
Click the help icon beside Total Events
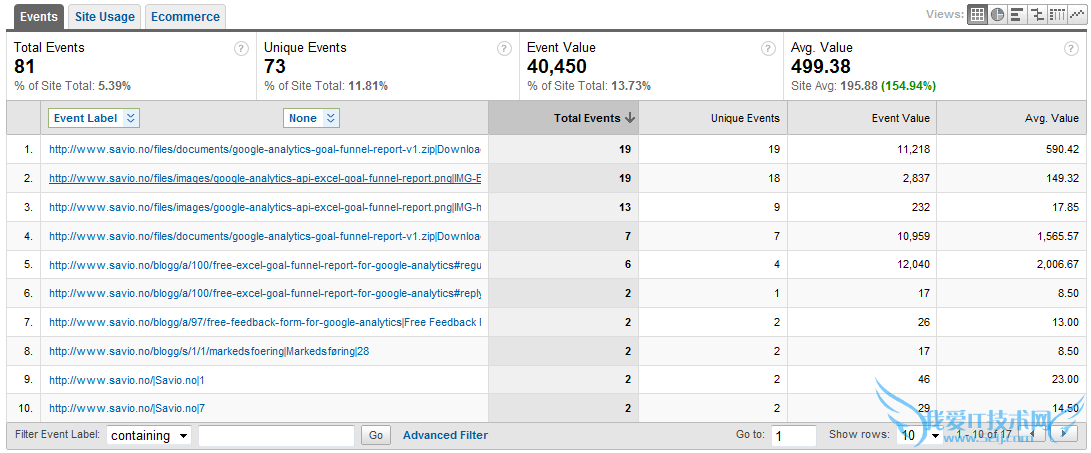tap(241, 48)
